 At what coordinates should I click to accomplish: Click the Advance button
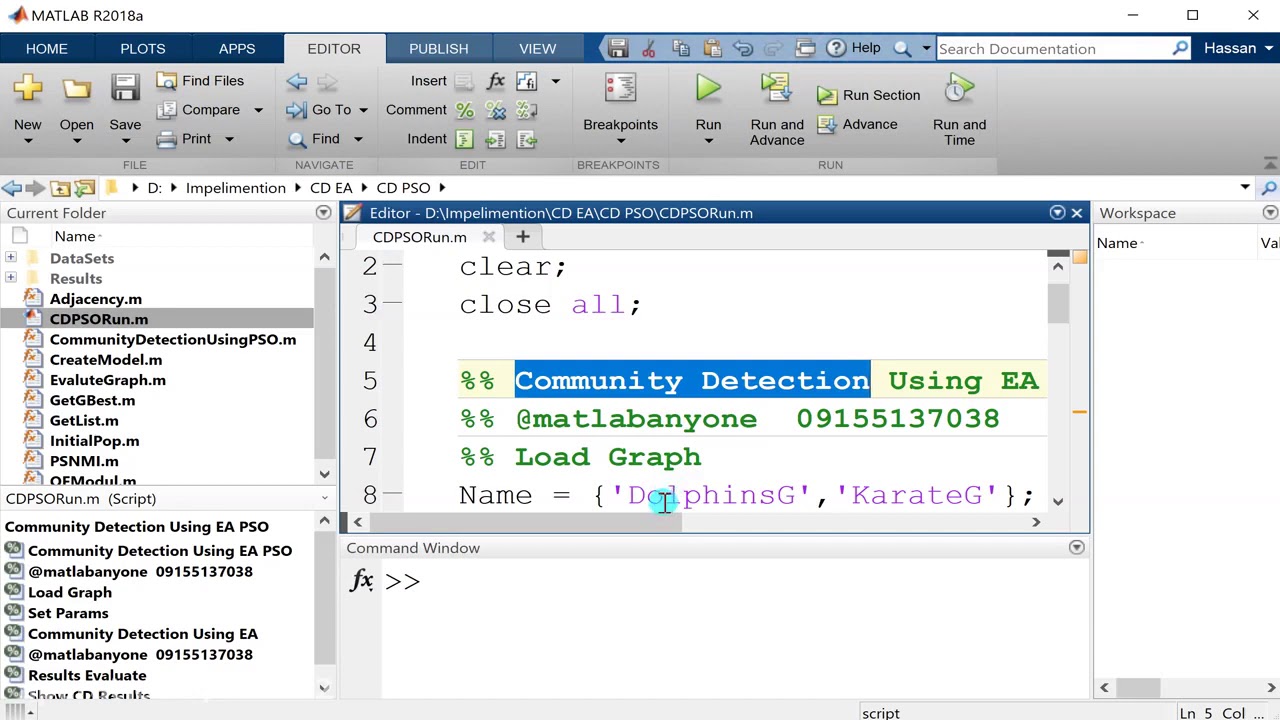click(858, 124)
